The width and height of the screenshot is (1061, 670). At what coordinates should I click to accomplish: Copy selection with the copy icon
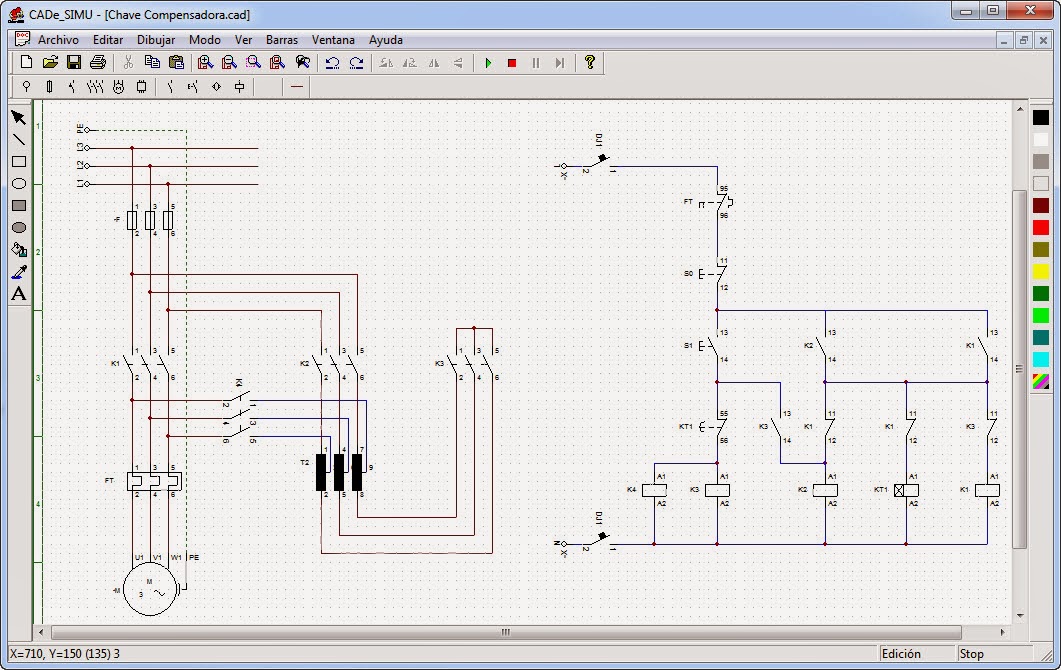pyautogui.click(x=152, y=62)
